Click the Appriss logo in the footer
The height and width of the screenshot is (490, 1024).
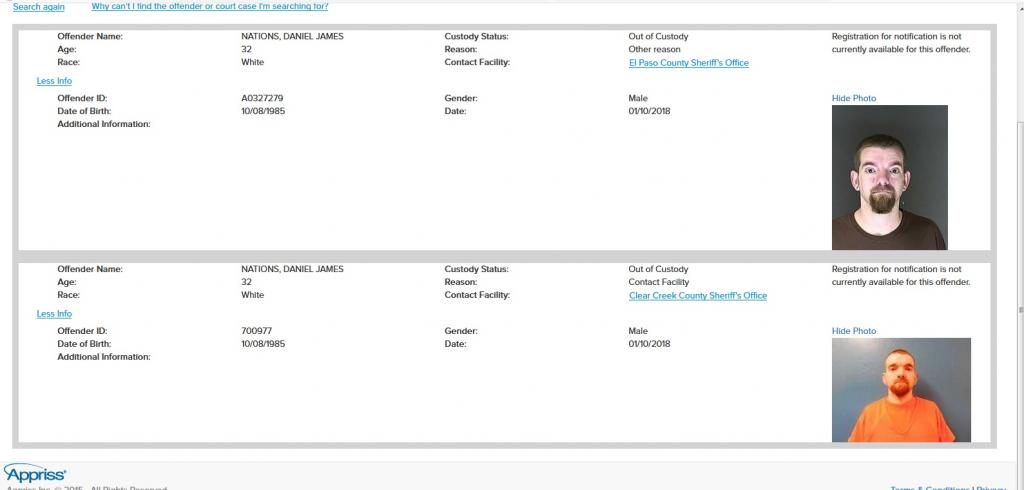tap(35, 472)
